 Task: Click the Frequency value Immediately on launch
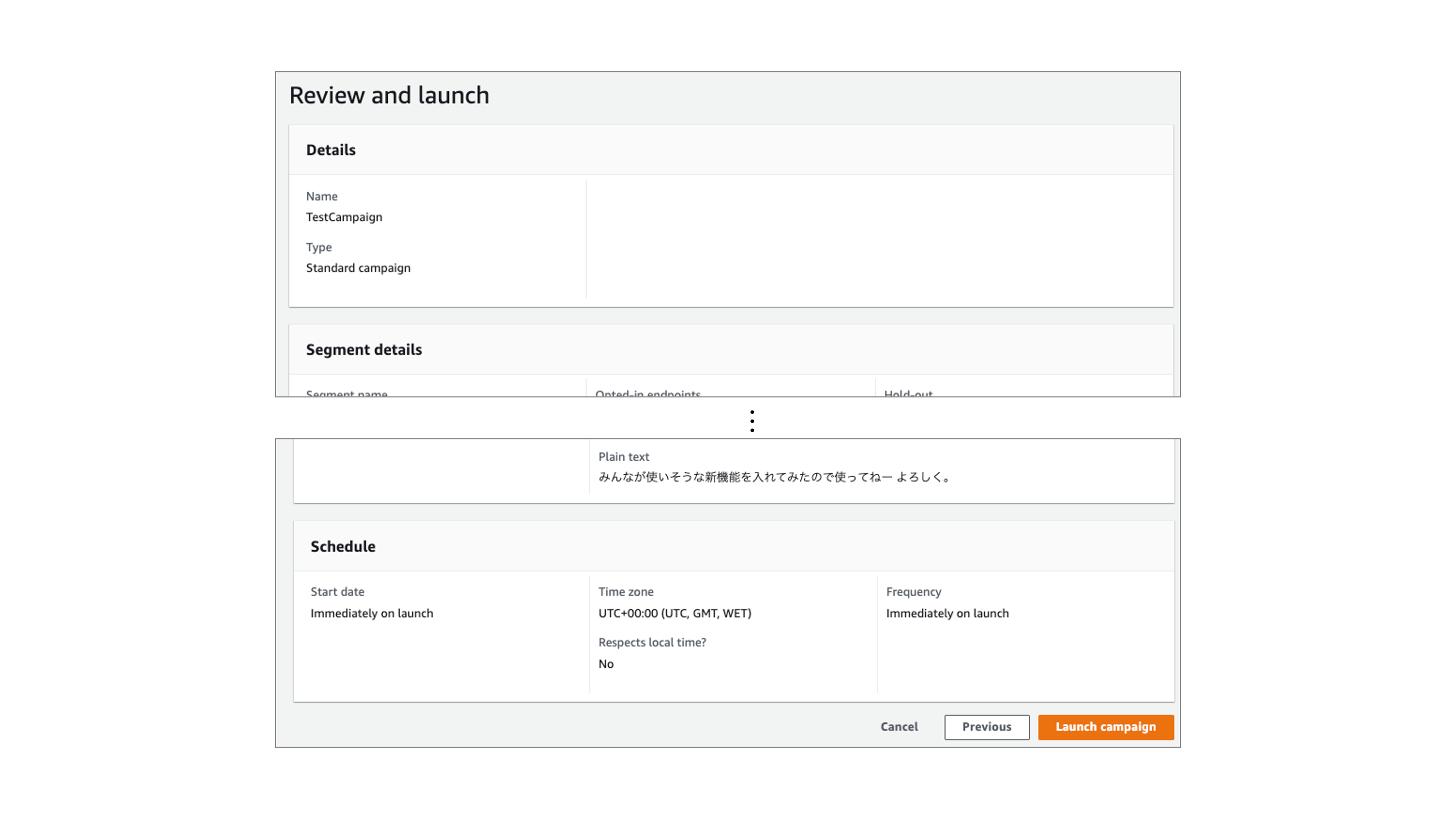point(948,613)
